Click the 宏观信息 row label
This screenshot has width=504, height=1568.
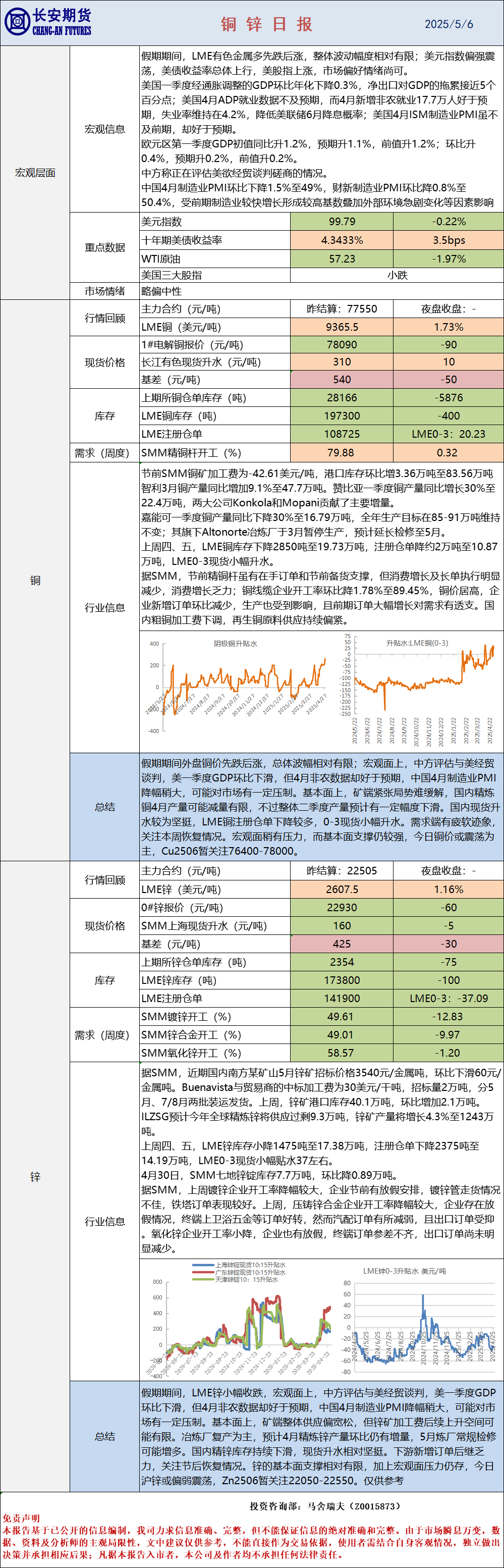(x=104, y=129)
